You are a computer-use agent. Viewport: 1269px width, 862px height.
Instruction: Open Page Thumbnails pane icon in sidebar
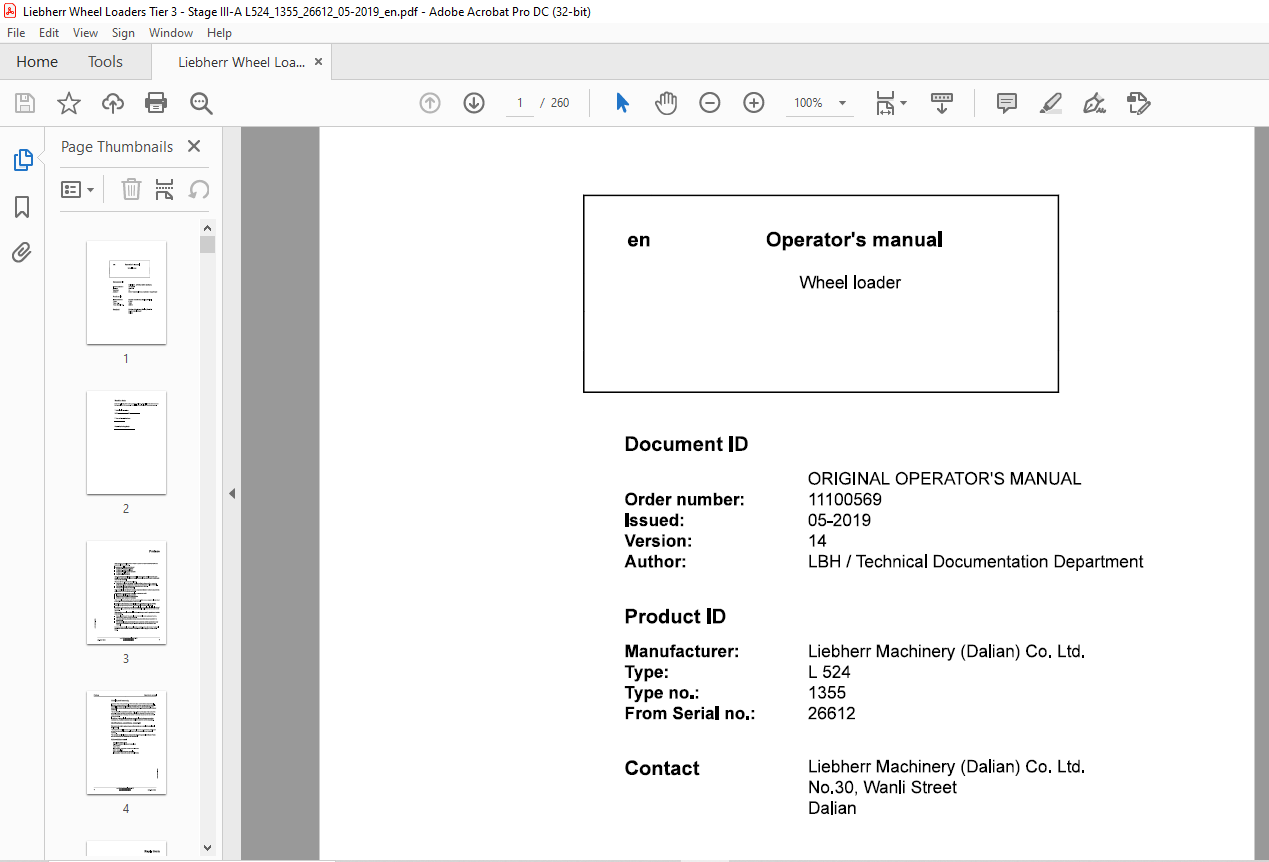(x=22, y=160)
